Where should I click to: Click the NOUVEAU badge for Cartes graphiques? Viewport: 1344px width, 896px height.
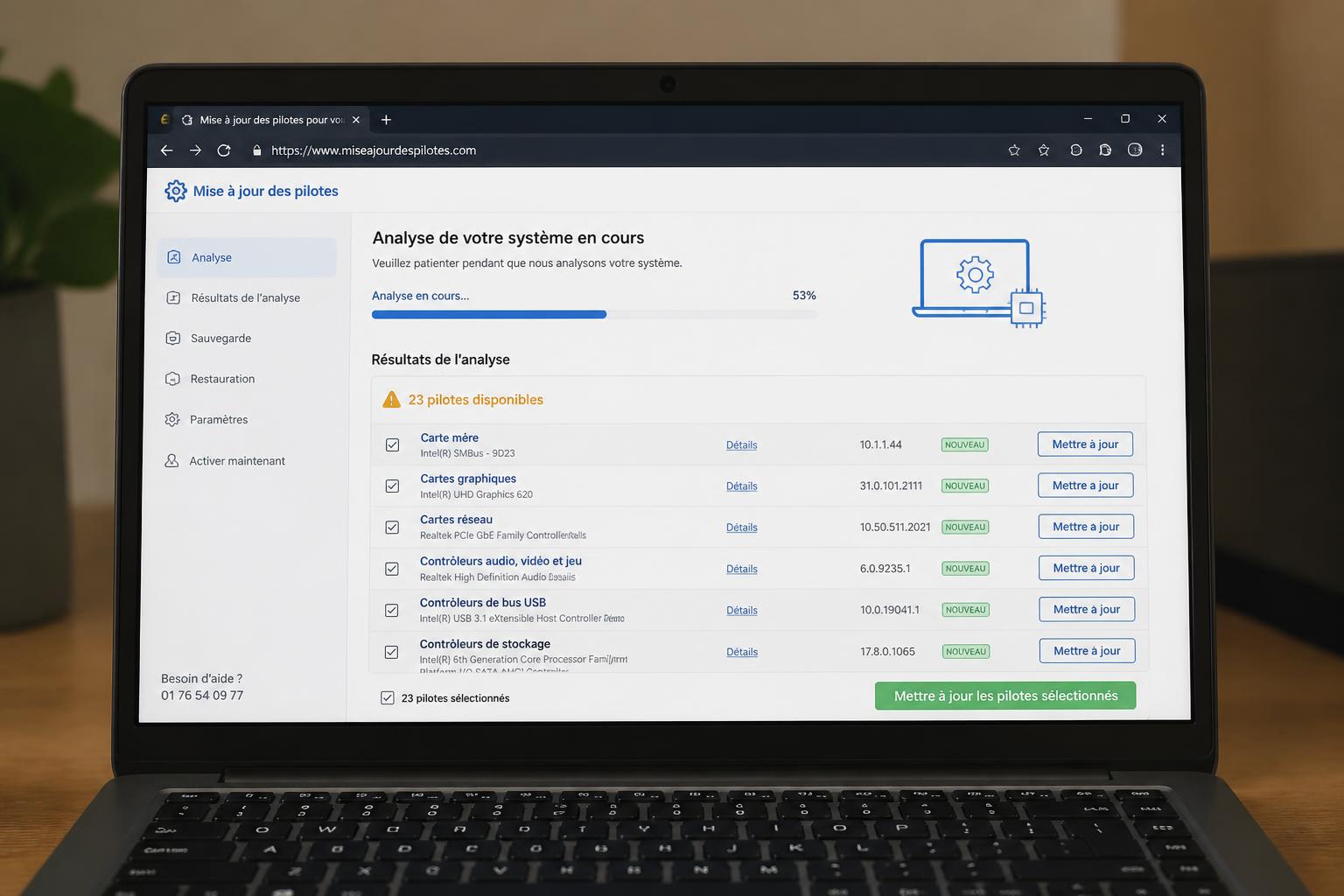965,486
